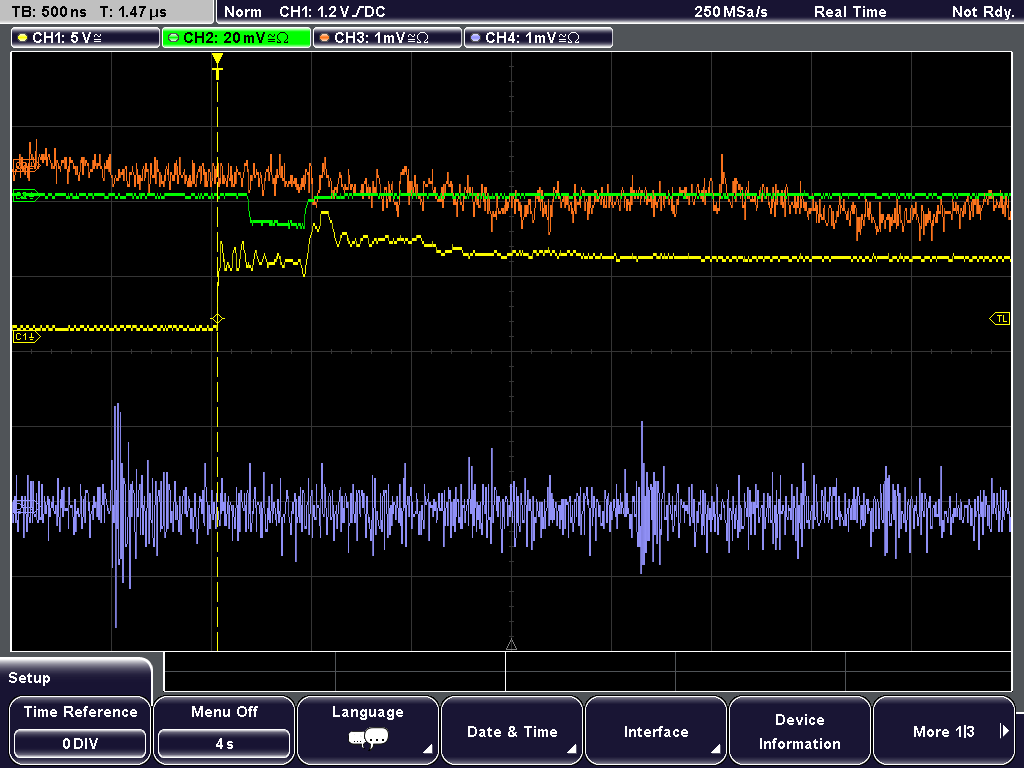Click the TL trigger level marker
This screenshot has height=768, width=1024.
(1000, 319)
